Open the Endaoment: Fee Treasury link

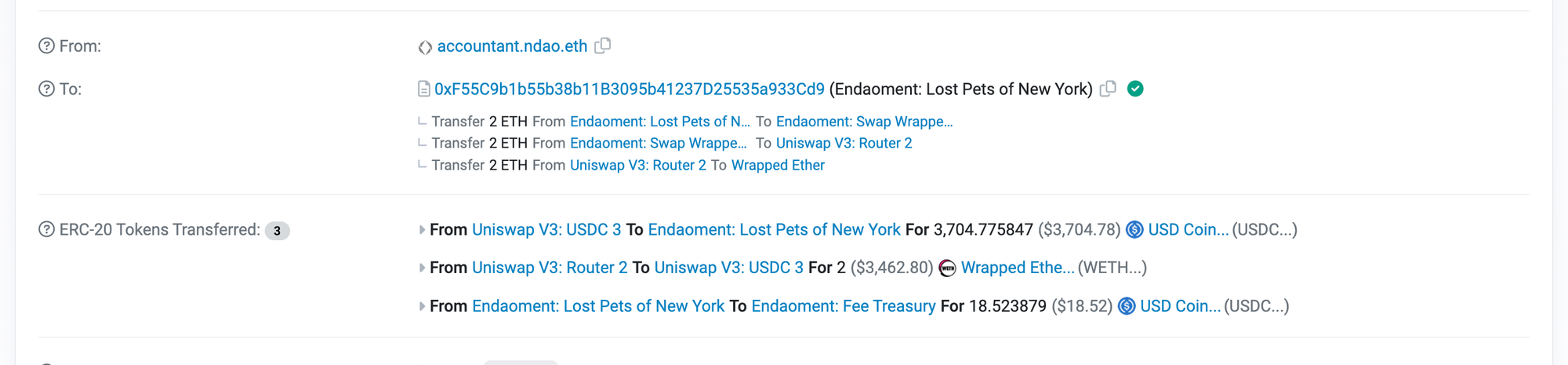(843, 306)
